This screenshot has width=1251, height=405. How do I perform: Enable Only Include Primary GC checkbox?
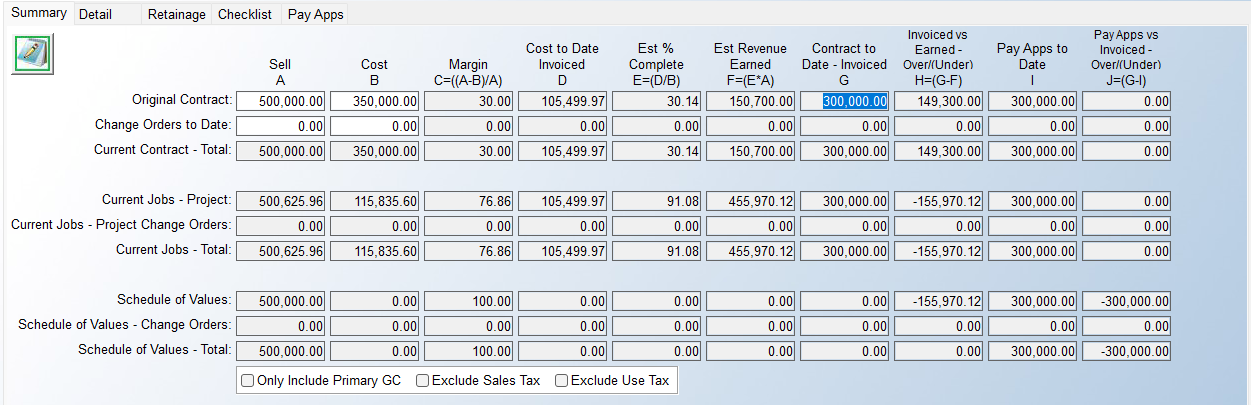[x=247, y=380]
